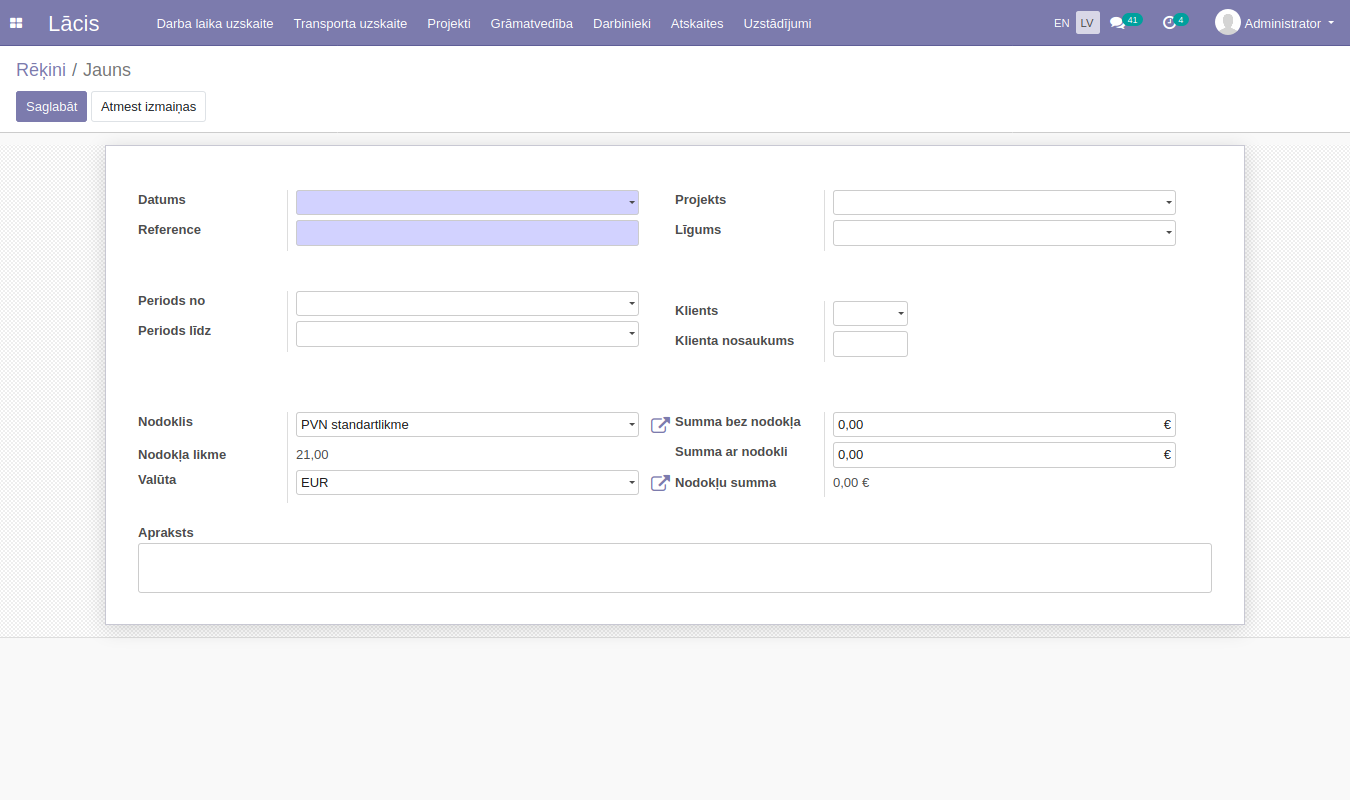The width and height of the screenshot is (1350, 800).
Task: Open the Darbinieki menu
Action: 621,23
